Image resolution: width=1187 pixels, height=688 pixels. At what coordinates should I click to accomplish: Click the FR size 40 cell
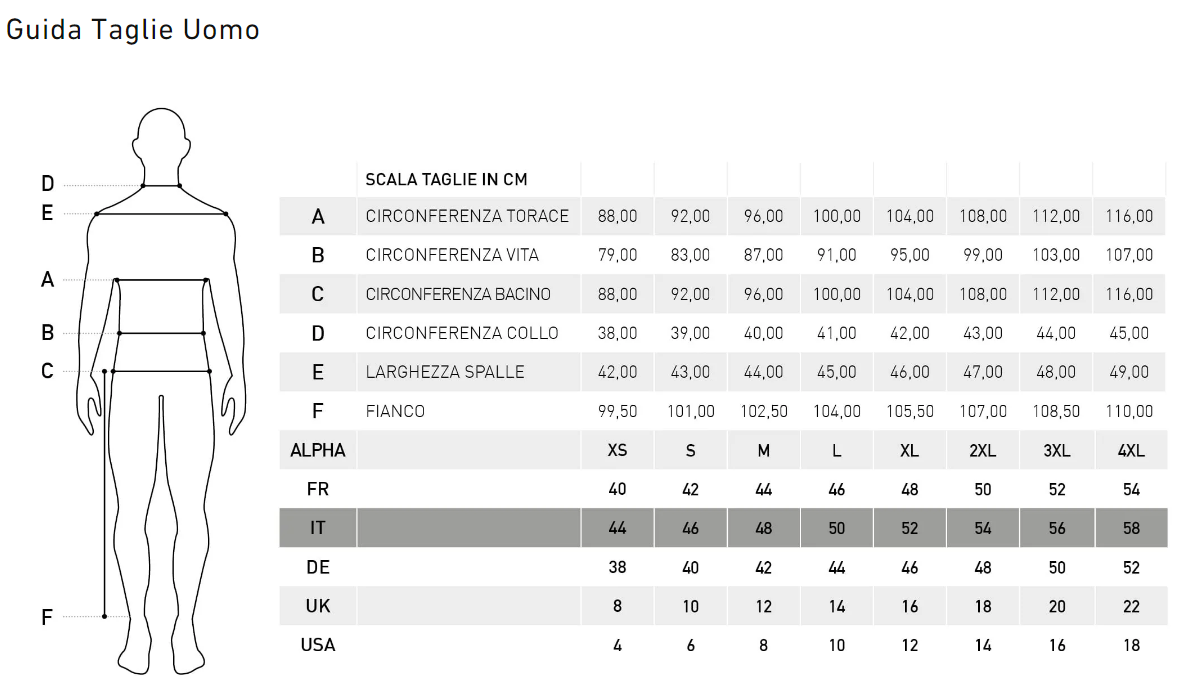(x=617, y=489)
